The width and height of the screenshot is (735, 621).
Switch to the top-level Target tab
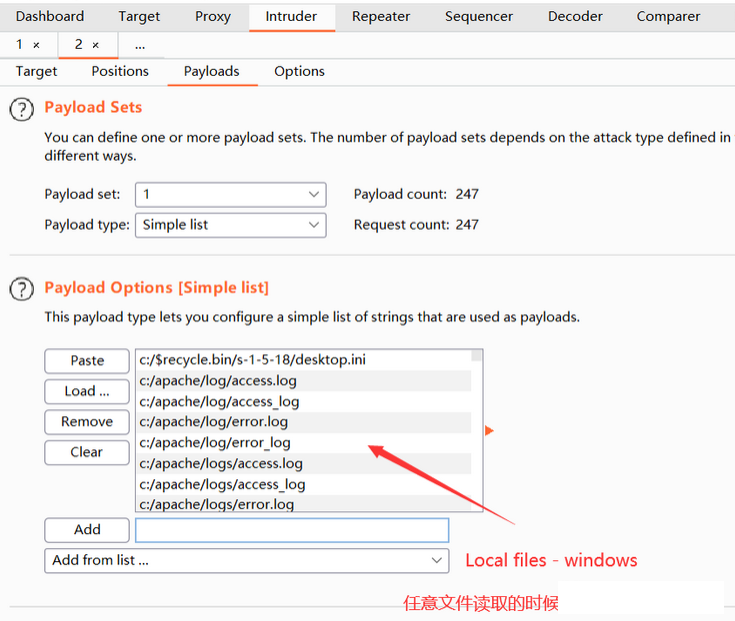[x=139, y=16]
